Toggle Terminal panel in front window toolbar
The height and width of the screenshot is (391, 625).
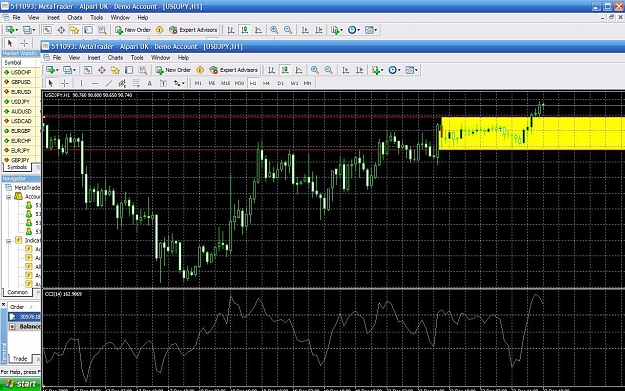[129, 70]
